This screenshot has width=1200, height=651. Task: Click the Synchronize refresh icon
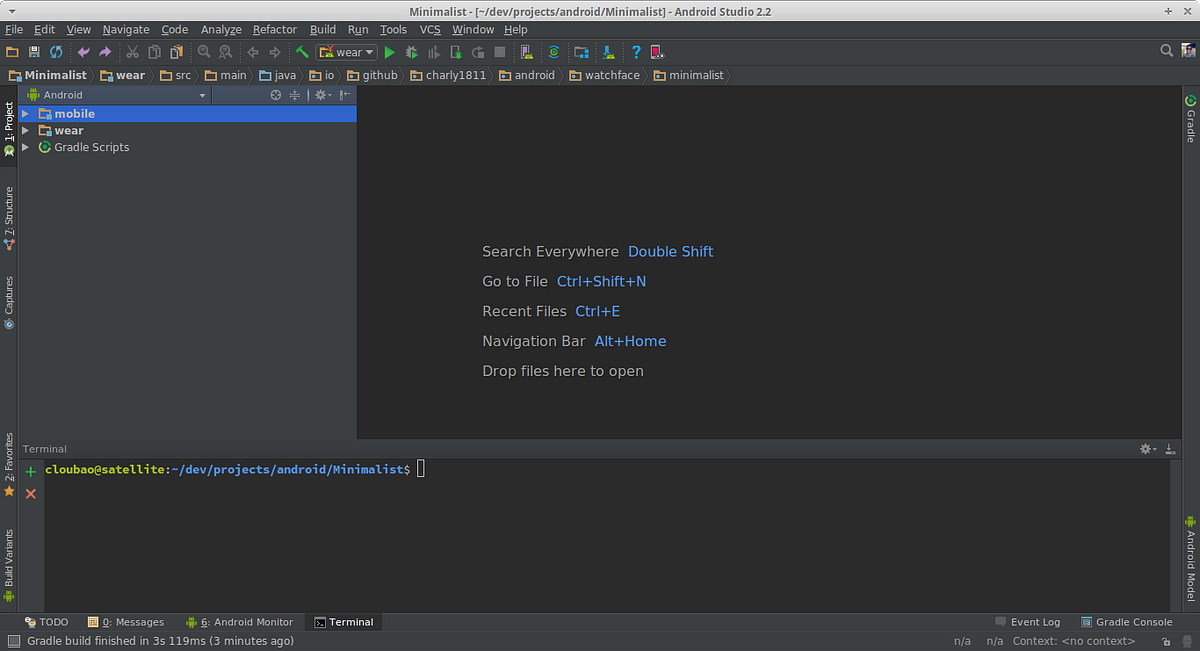[56, 52]
